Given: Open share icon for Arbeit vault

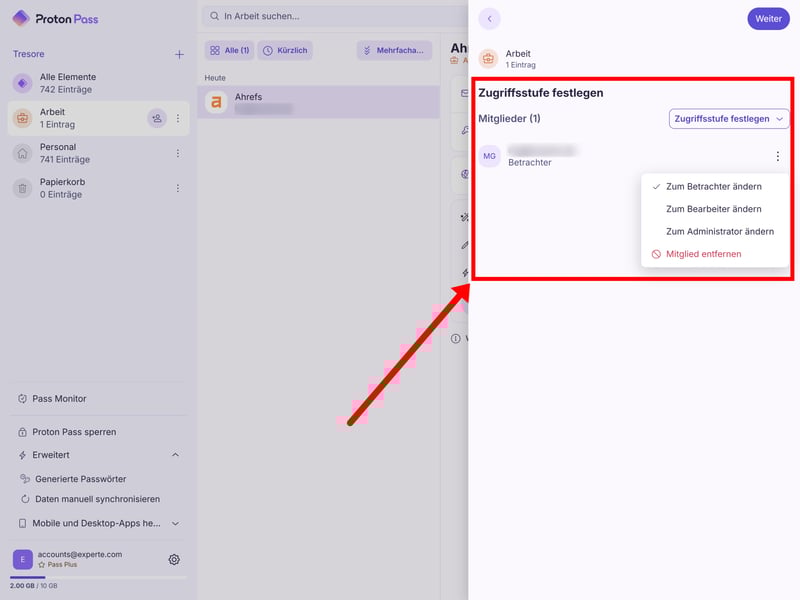Looking at the screenshot, I should coord(157,118).
